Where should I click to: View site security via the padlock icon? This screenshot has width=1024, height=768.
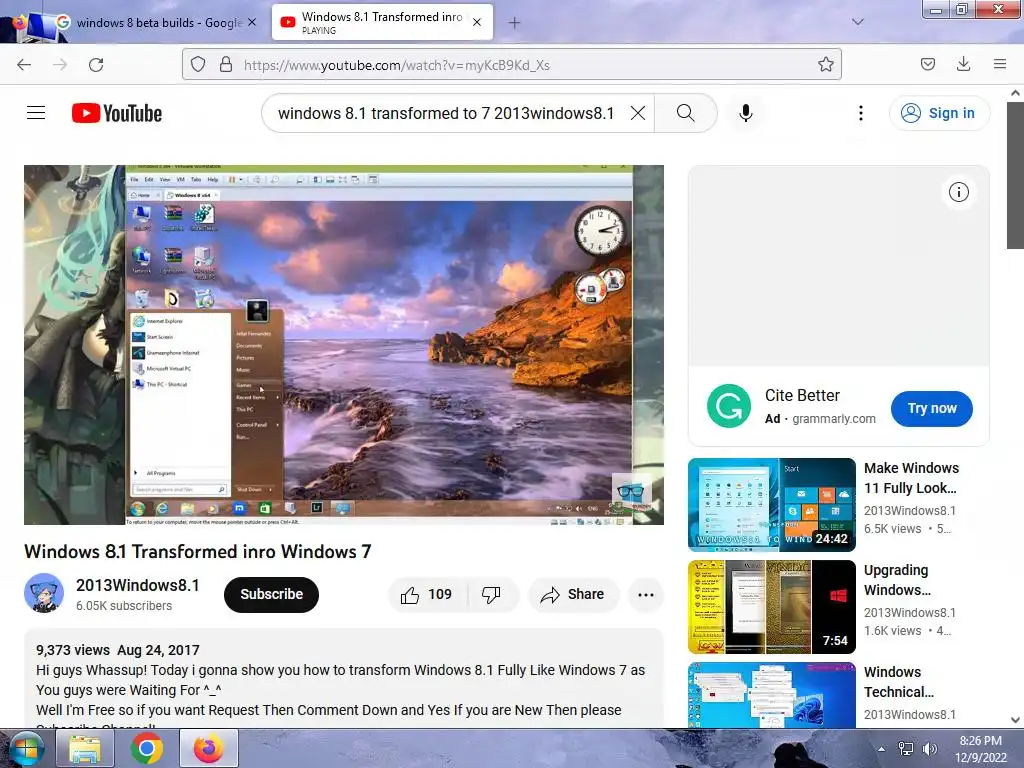point(226,65)
